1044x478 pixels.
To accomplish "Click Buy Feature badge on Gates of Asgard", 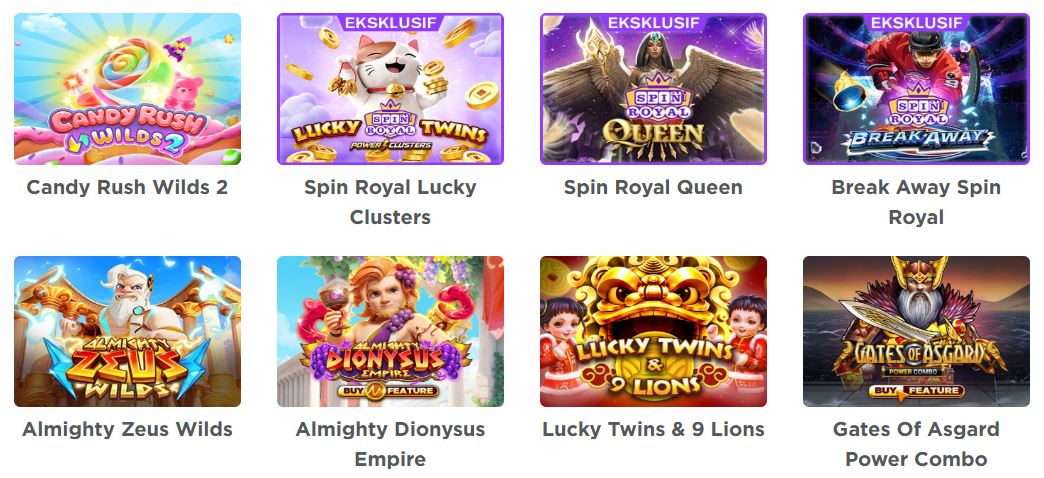I will click(916, 390).
